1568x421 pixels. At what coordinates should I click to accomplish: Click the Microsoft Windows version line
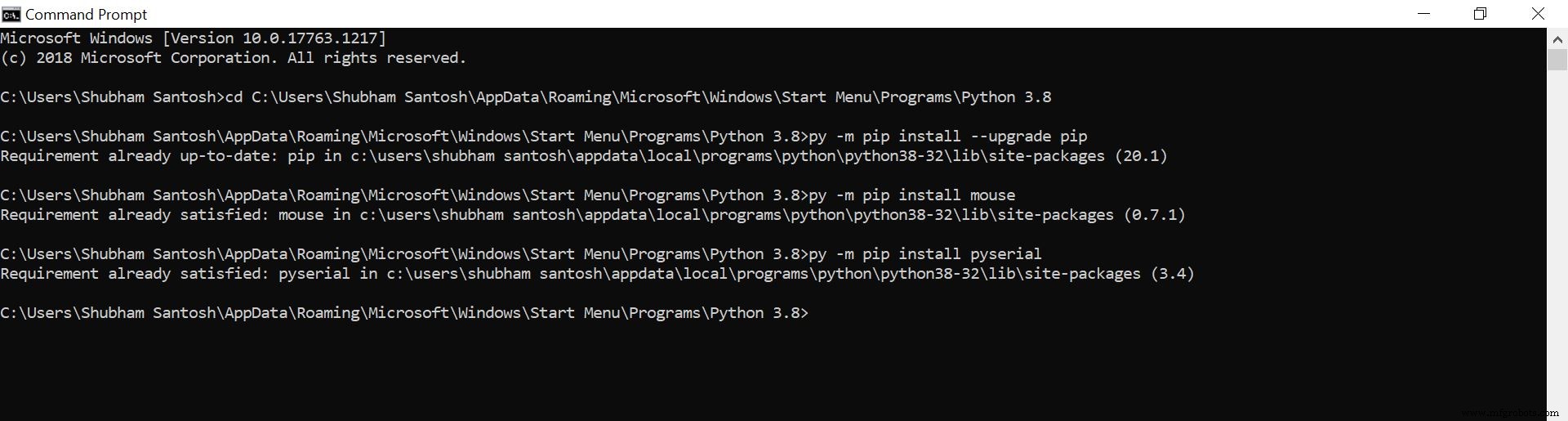[x=194, y=38]
